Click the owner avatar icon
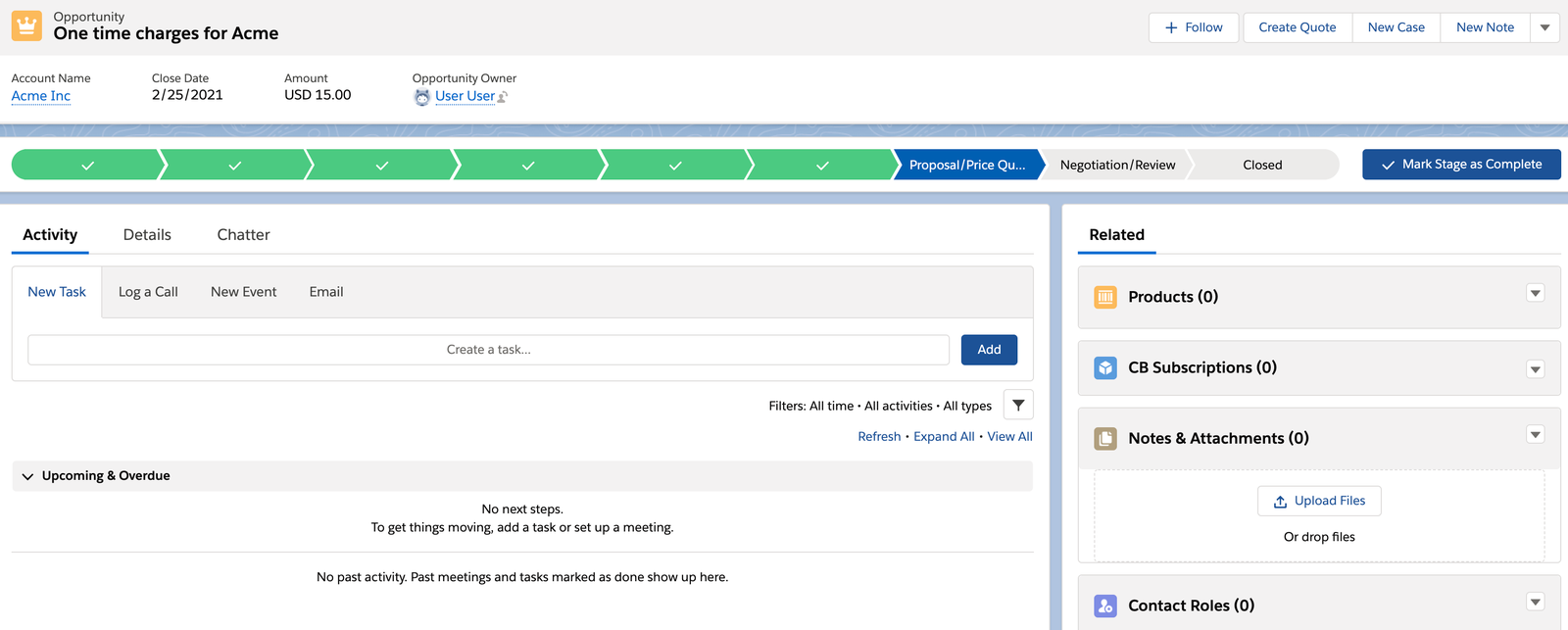This screenshot has width=1568, height=630. [x=422, y=97]
